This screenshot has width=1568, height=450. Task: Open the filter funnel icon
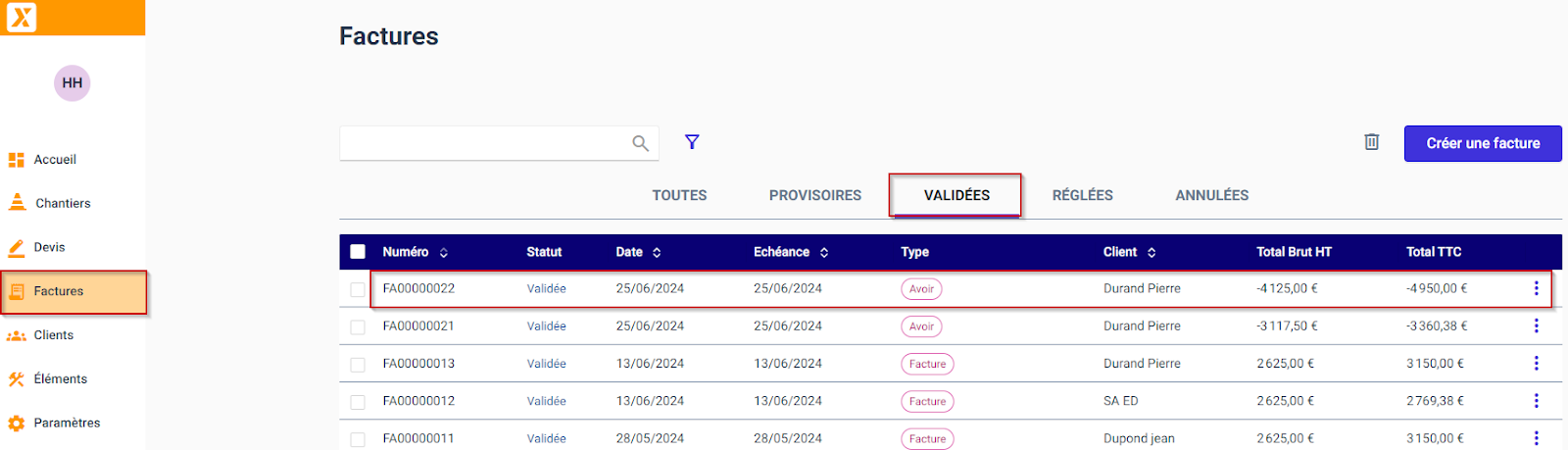(x=692, y=142)
